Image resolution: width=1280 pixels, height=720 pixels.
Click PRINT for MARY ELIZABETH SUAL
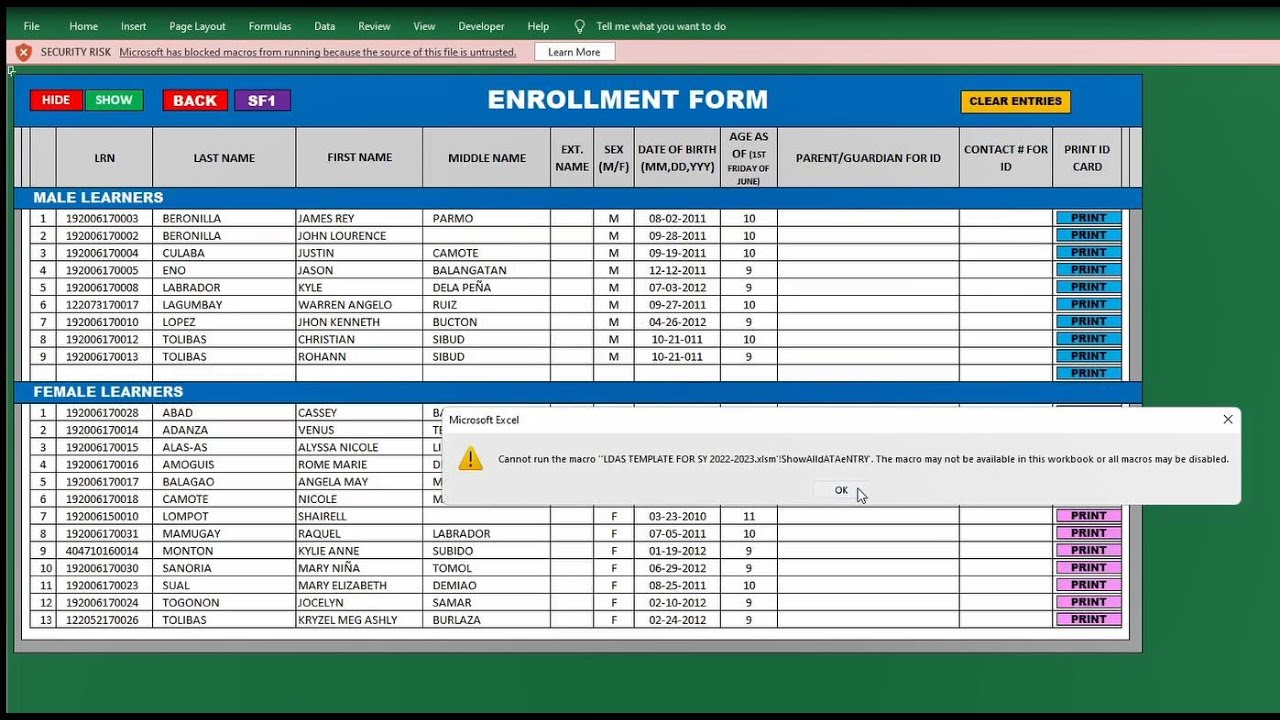(x=1088, y=585)
